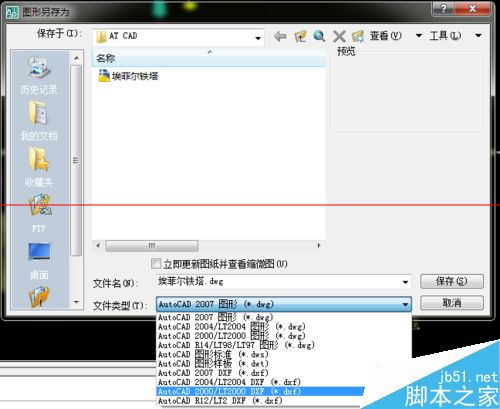Image resolution: width=500 pixels, height=409 pixels.
Task: Expand the 保存于 AT CAD folder dropdown
Action: click(x=258, y=38)
